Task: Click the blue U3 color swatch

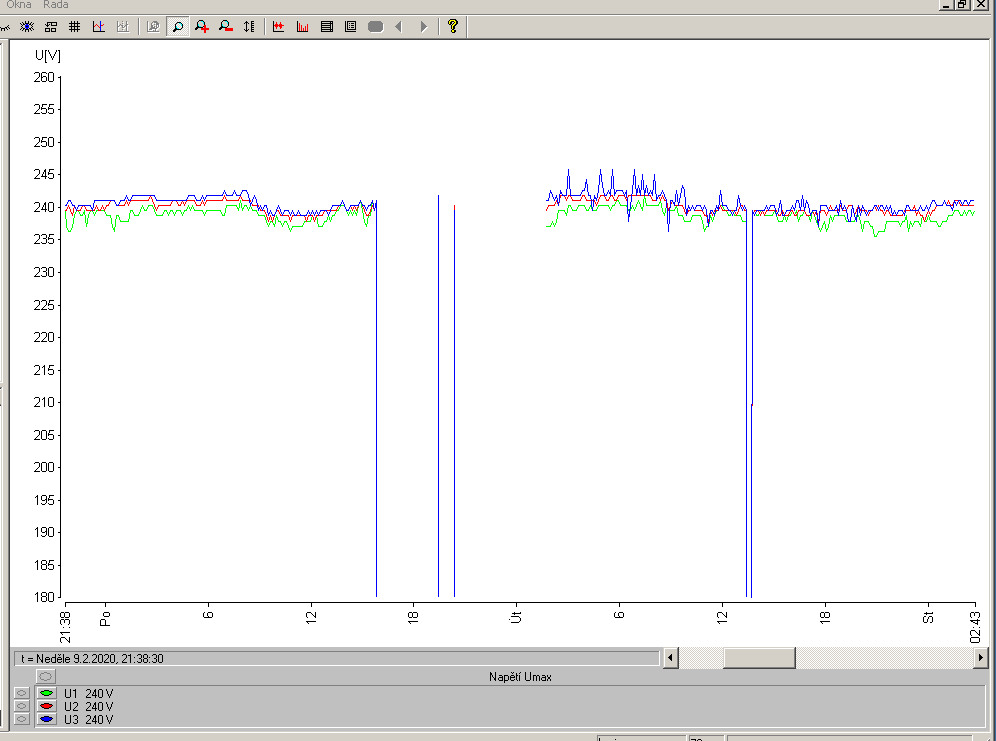Action: coord(46,719)
